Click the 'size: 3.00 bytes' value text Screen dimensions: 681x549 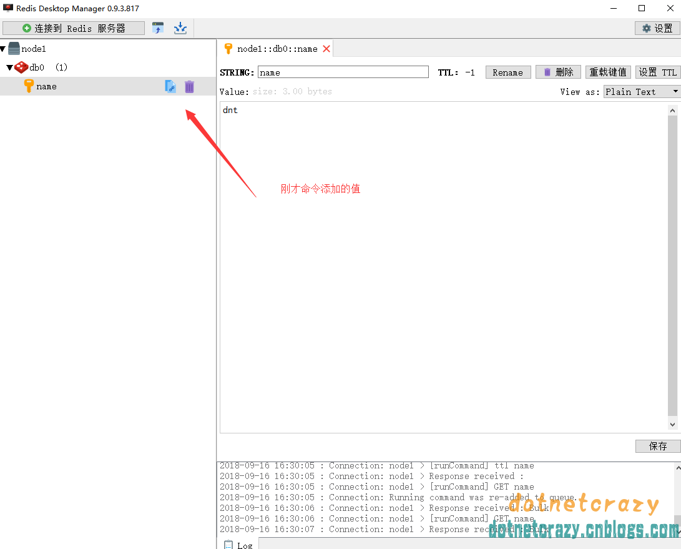point(292,92)
